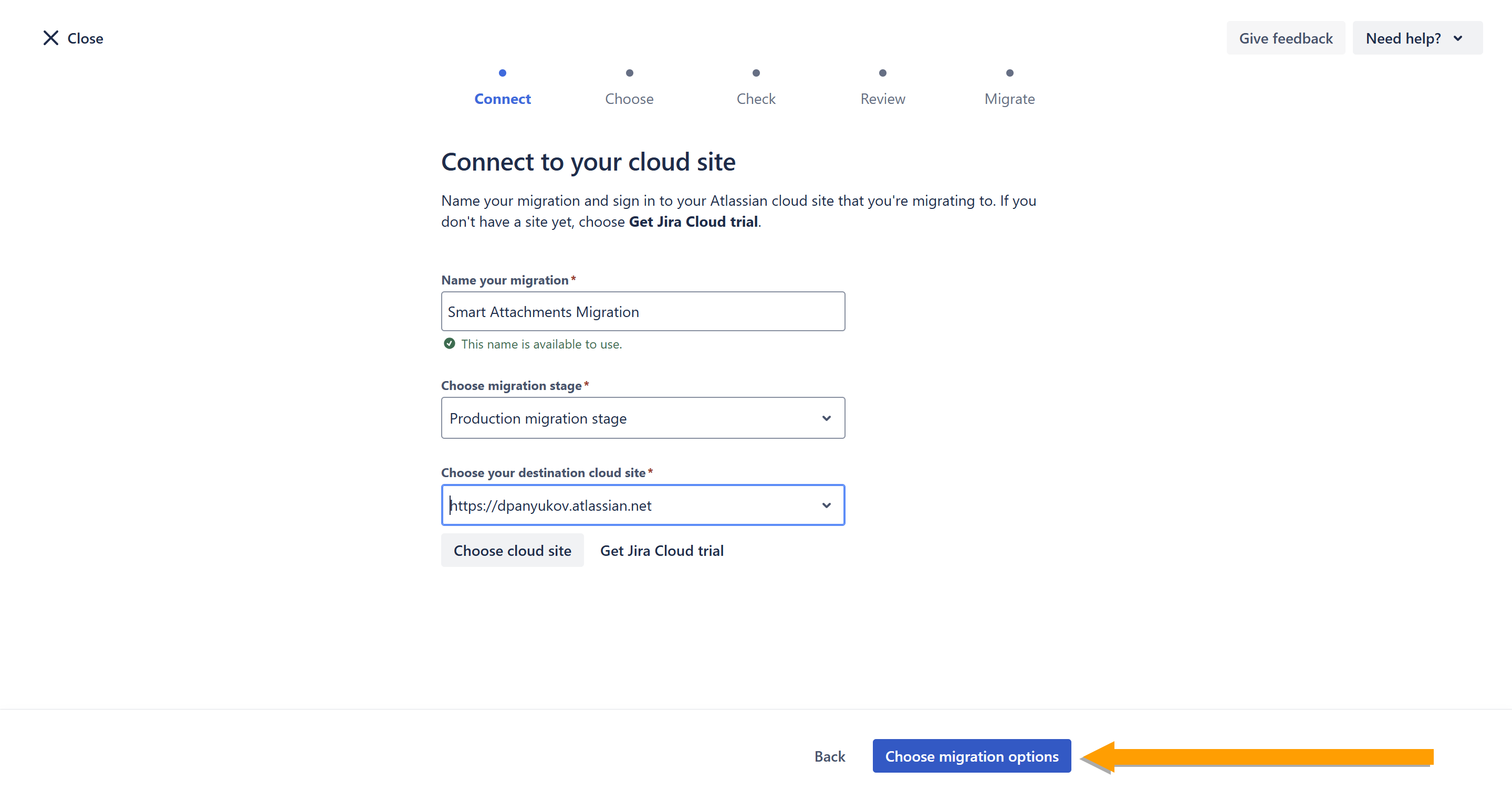
Task: Focus the Name your migration text field
Action: (642, 312)
